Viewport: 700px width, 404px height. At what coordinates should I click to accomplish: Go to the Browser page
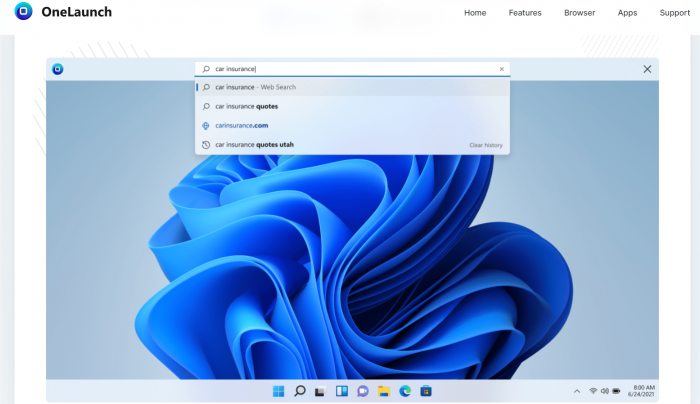coord(579,13)
